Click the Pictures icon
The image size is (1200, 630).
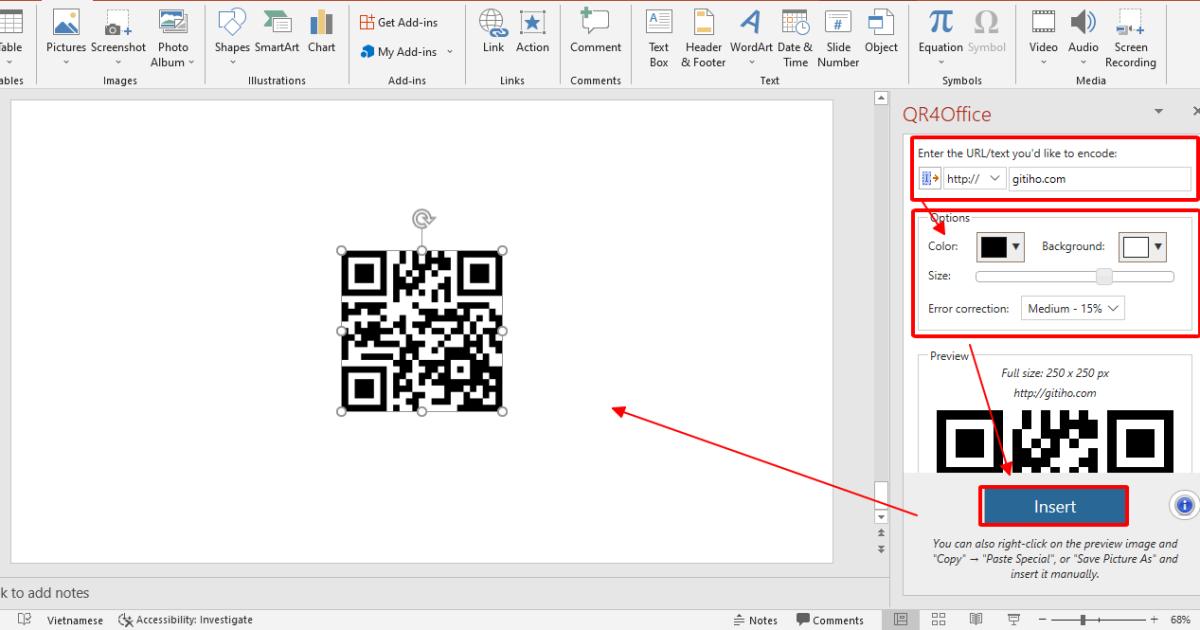(x=65, y=35)
